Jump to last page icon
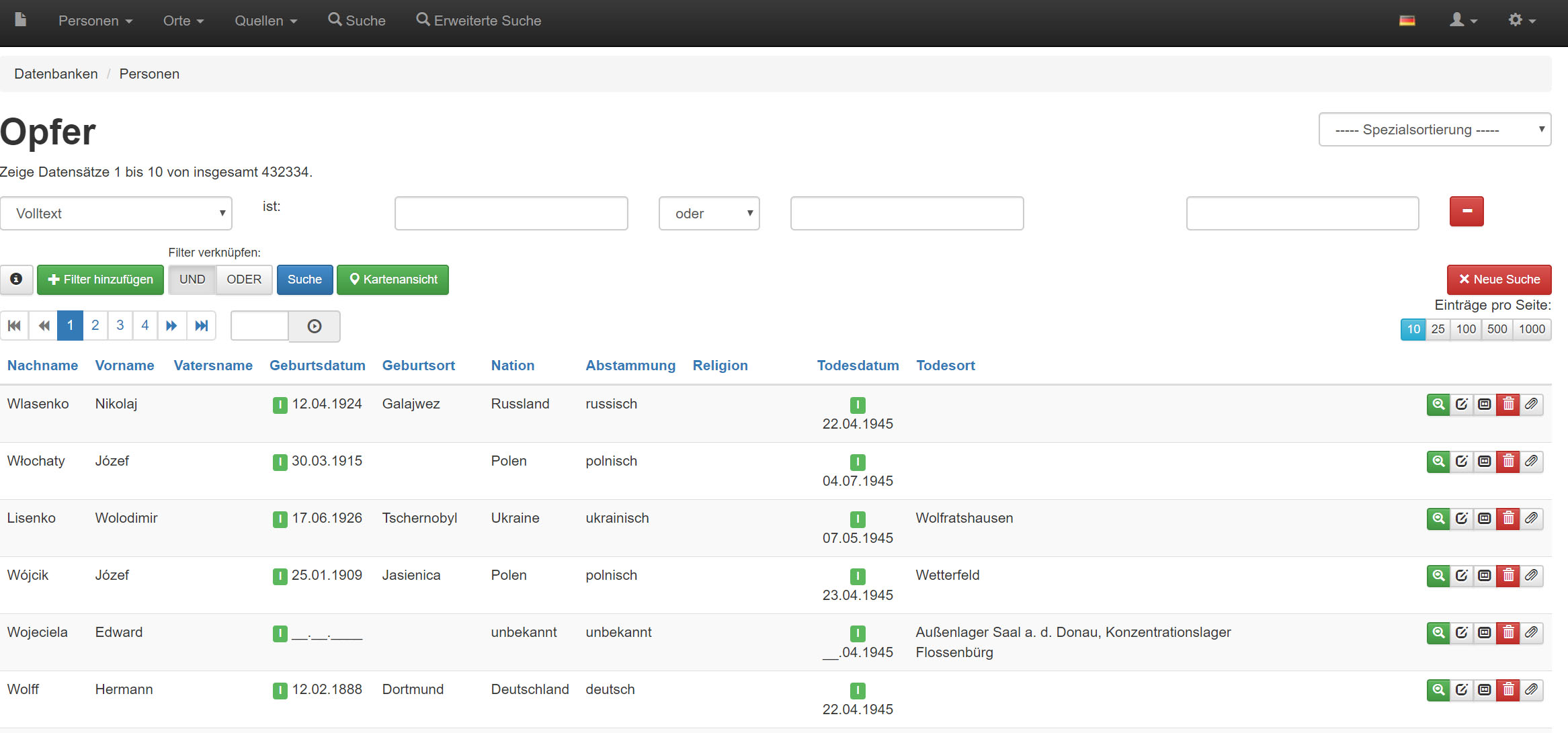Image resolution: width=1568 pixels, height=733 pixels. coord(201,325)
